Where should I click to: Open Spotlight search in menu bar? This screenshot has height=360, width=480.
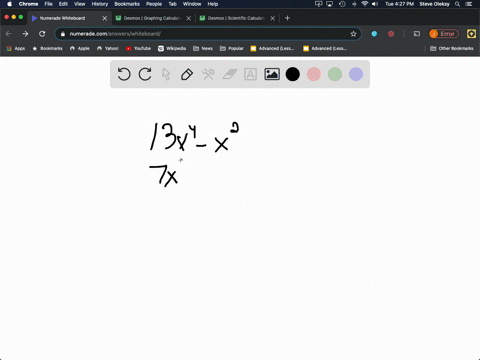pyautogui.click(x=458, y=4)
